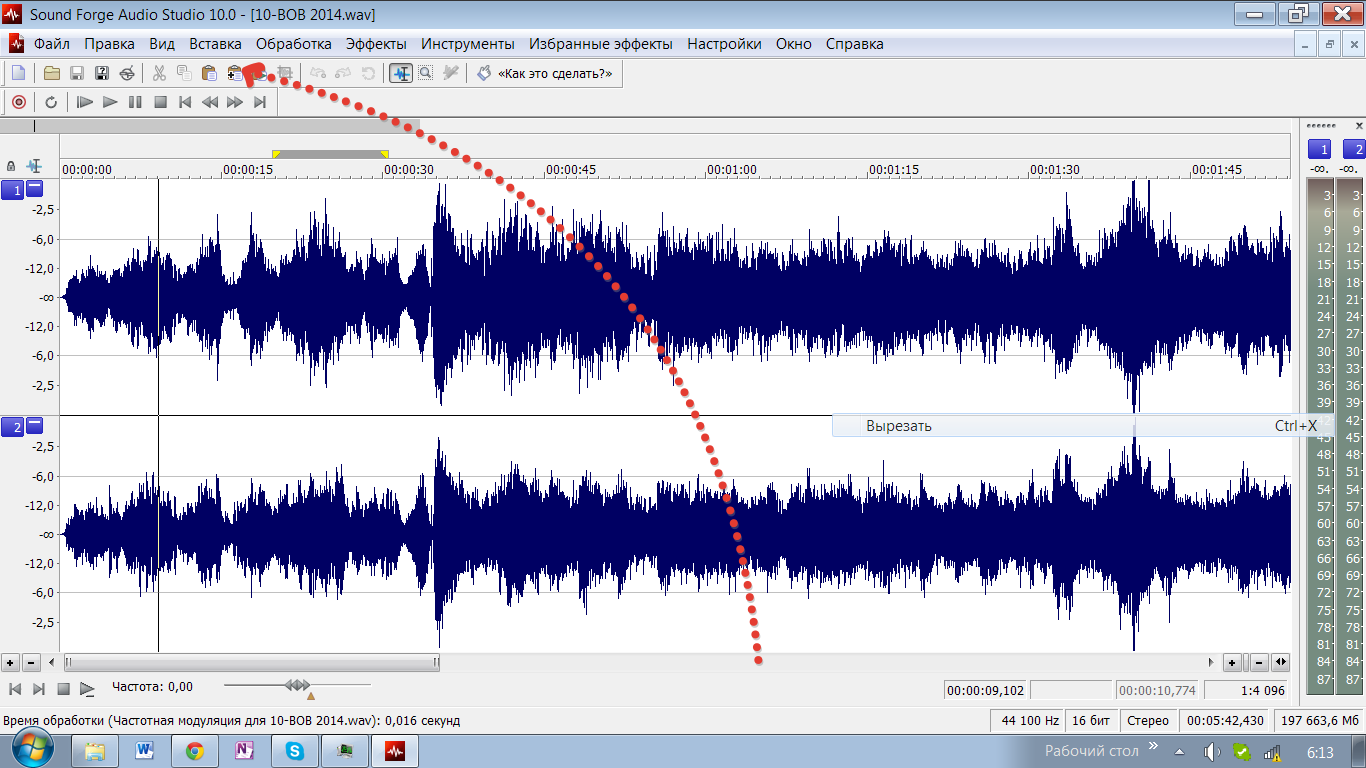Viewport: 1366px width, 768px height.
Task: Click the gray loop region bar on ruler
Action: click(x=330, y=154)
